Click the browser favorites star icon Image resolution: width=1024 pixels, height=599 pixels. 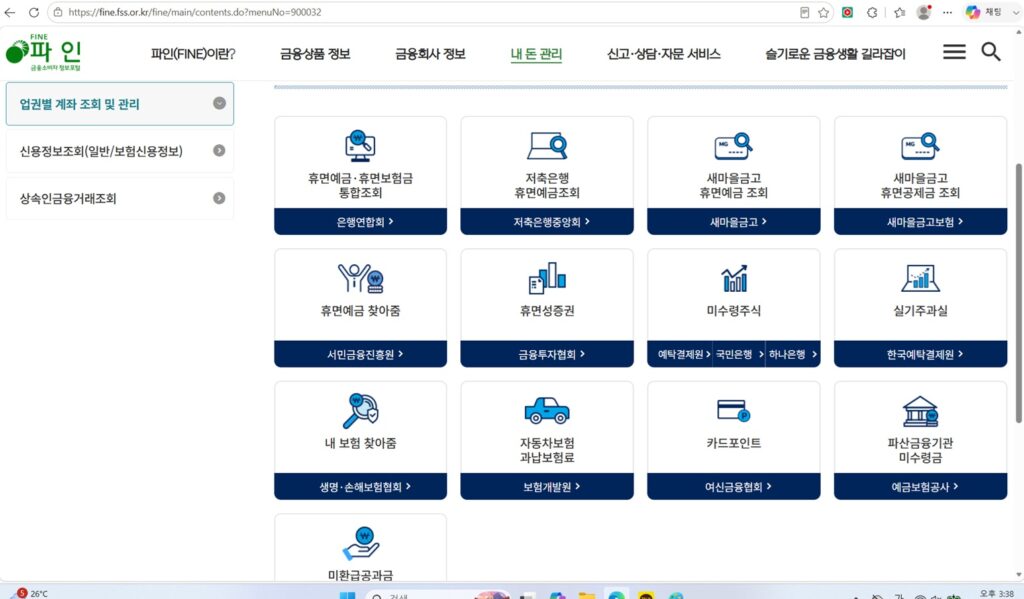click(x=824, y=12)
